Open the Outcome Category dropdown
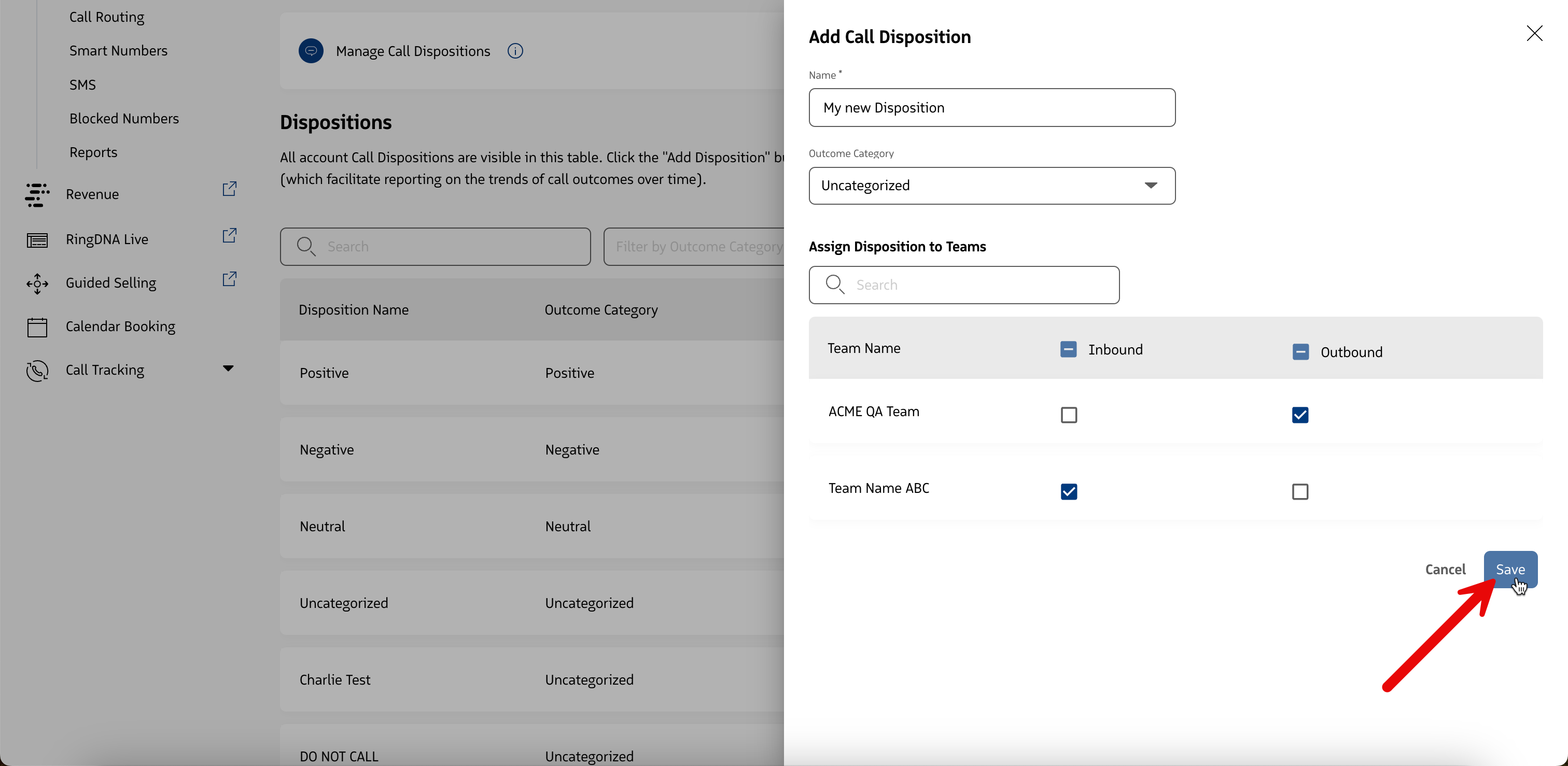1568x766 pixels. [x=991, y=186]
